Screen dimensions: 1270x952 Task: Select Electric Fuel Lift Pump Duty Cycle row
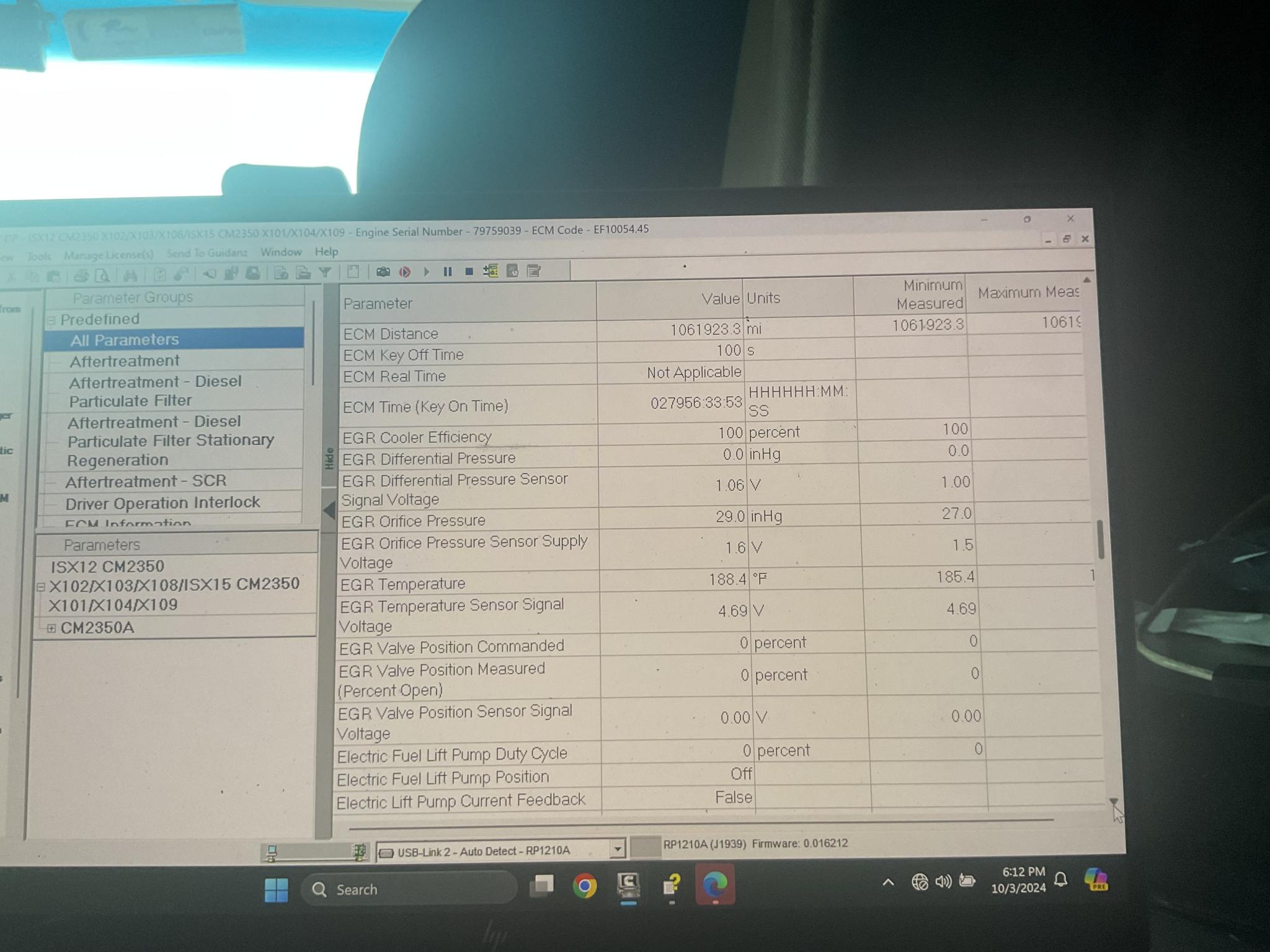coord(719,752)
